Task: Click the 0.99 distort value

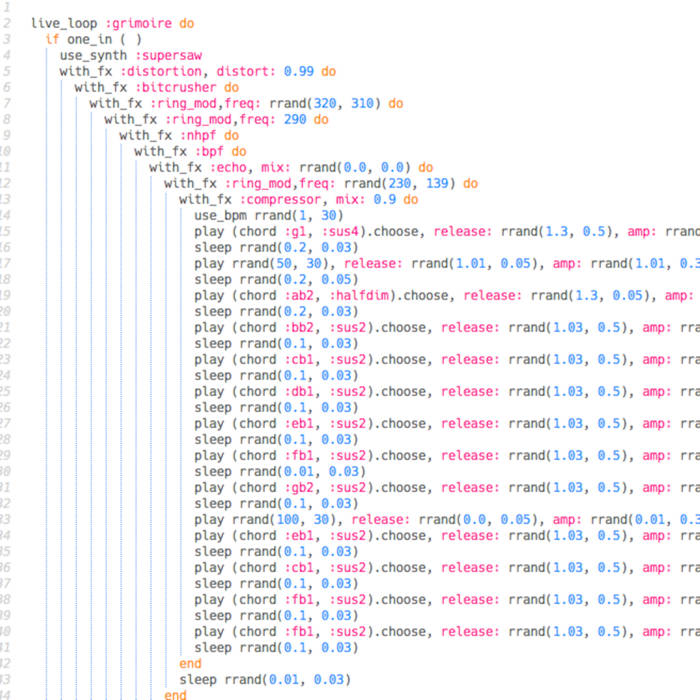Action: click(299, 71)
